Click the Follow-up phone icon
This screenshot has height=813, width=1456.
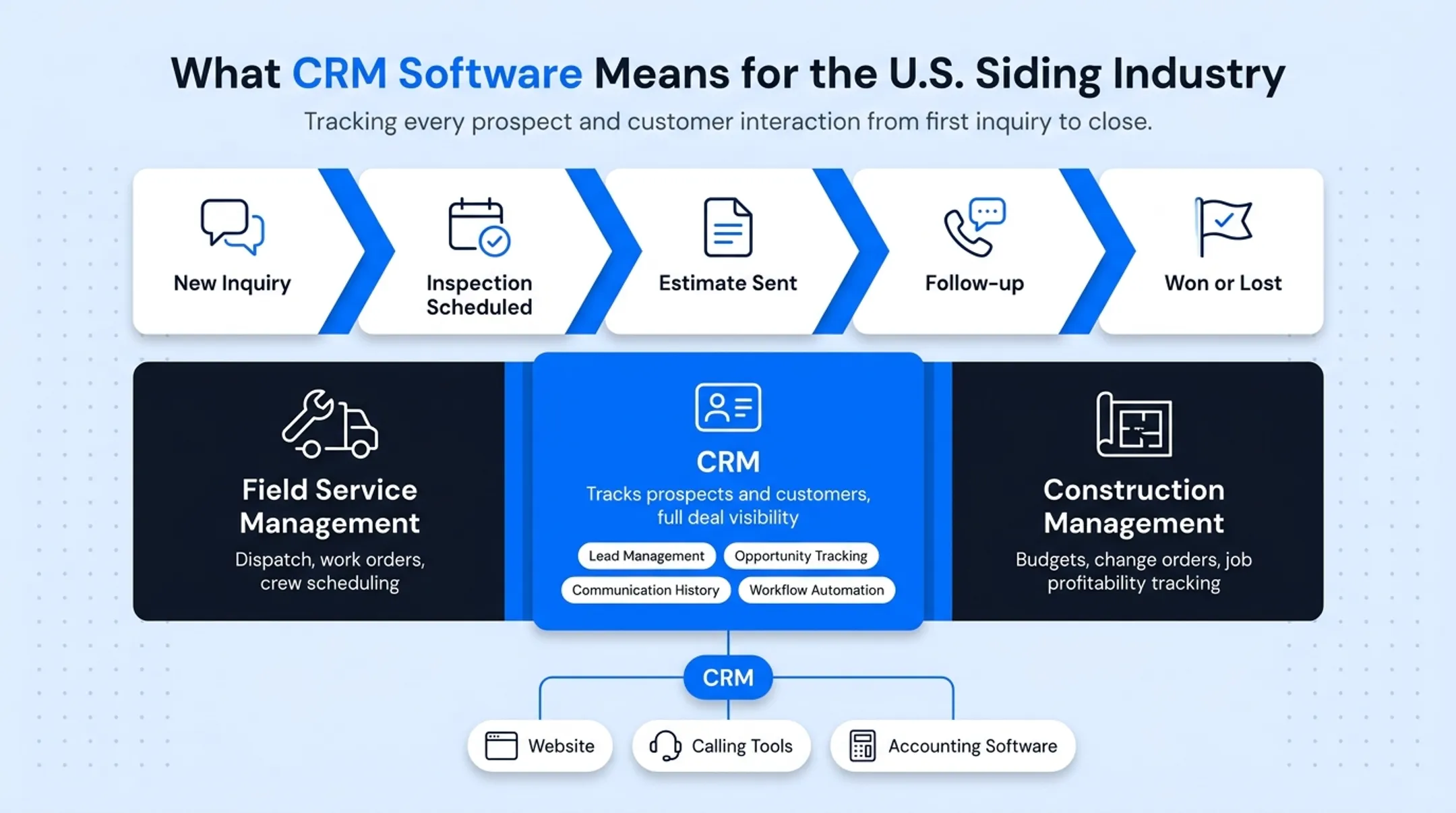(x=975, y=227)
